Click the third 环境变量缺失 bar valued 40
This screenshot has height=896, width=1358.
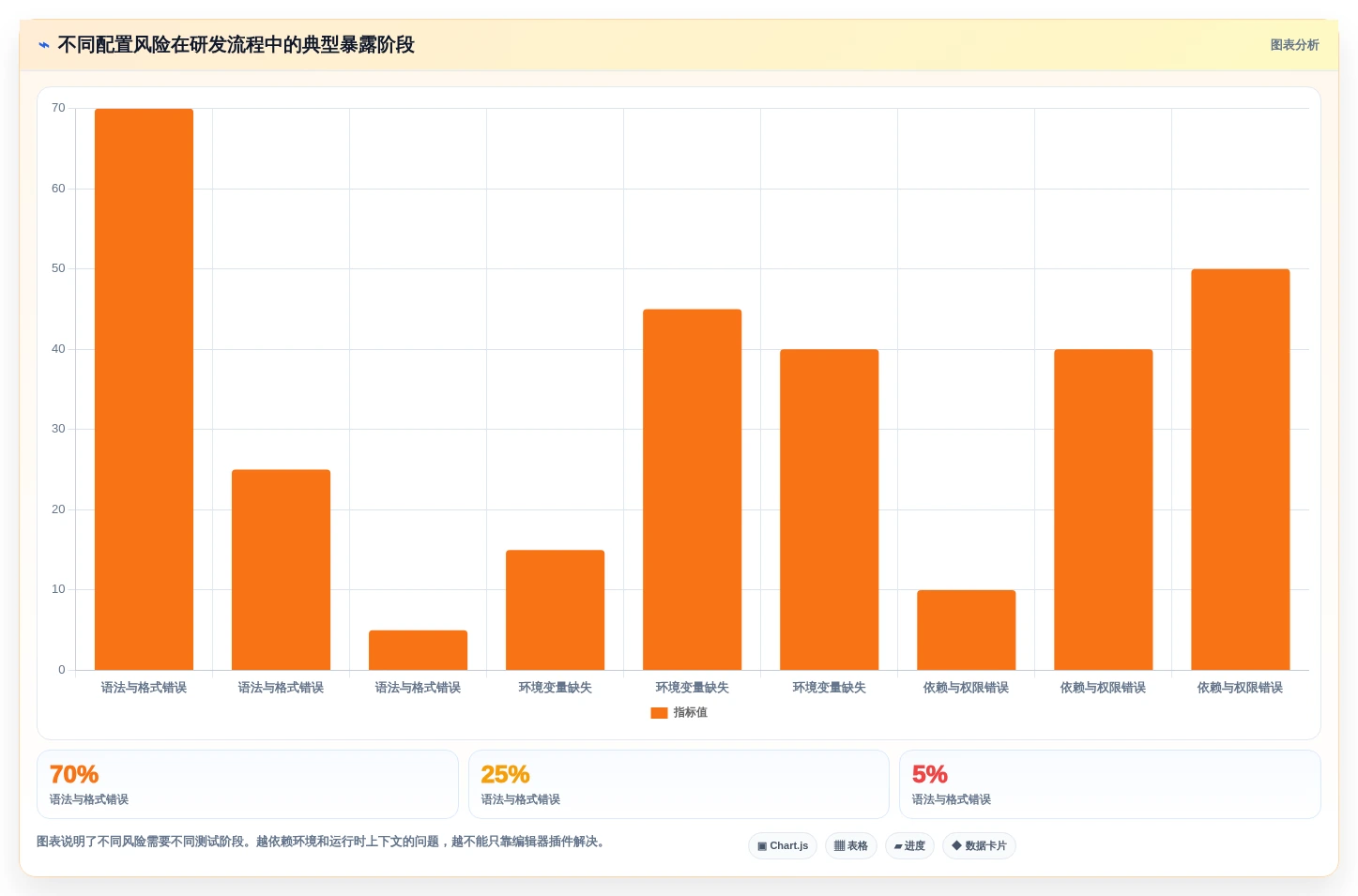829,509
